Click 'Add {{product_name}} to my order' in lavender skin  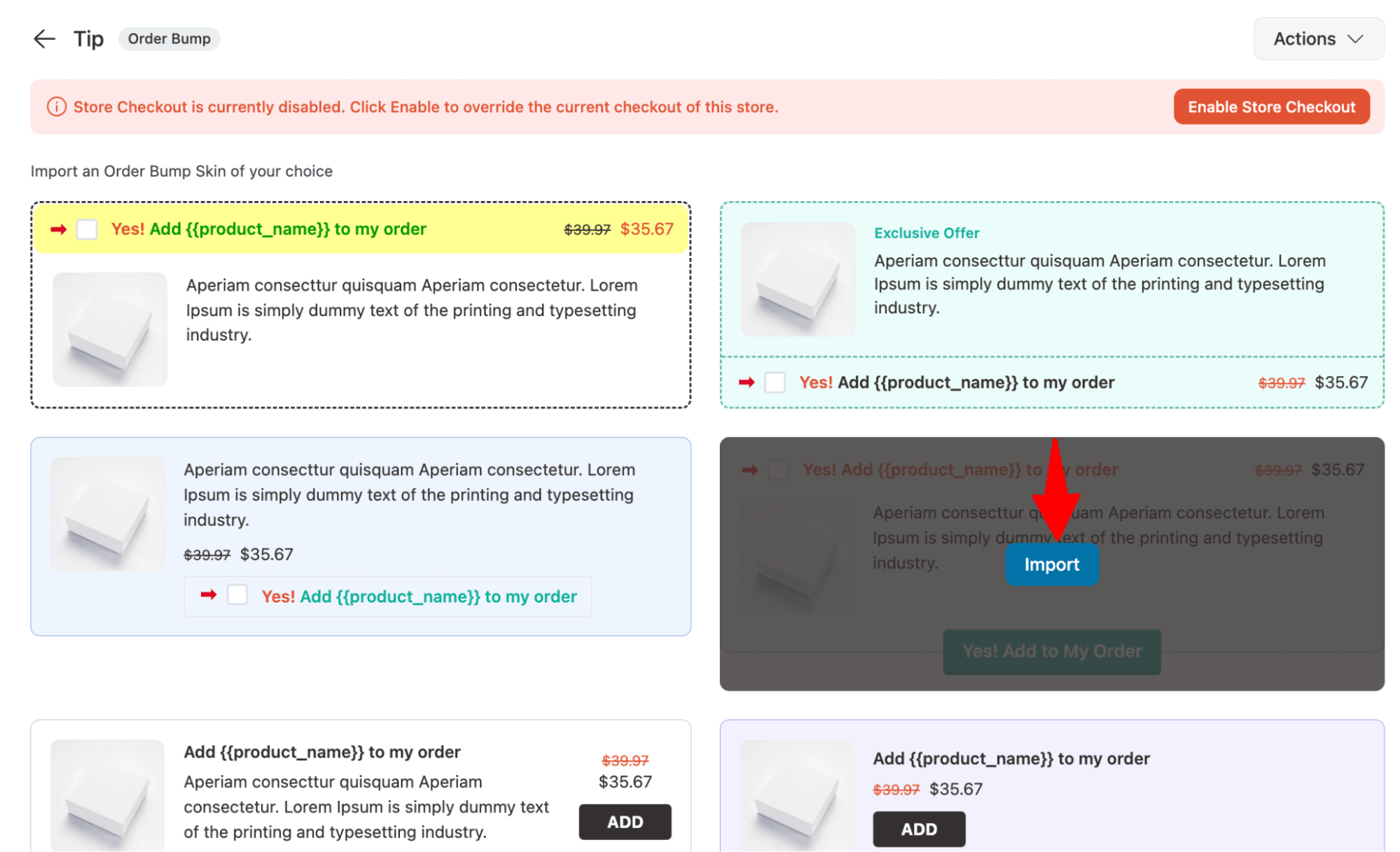coord(1011,758)
